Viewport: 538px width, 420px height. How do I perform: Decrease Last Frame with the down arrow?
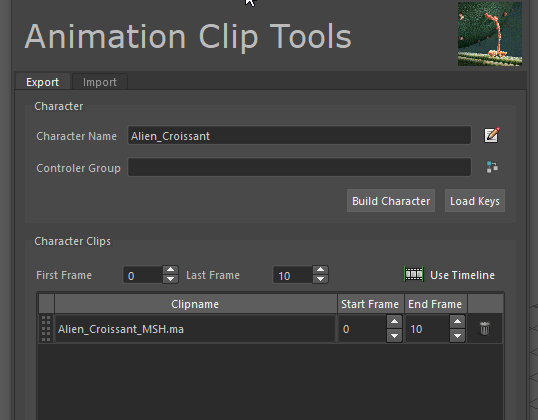click(320, 279)
